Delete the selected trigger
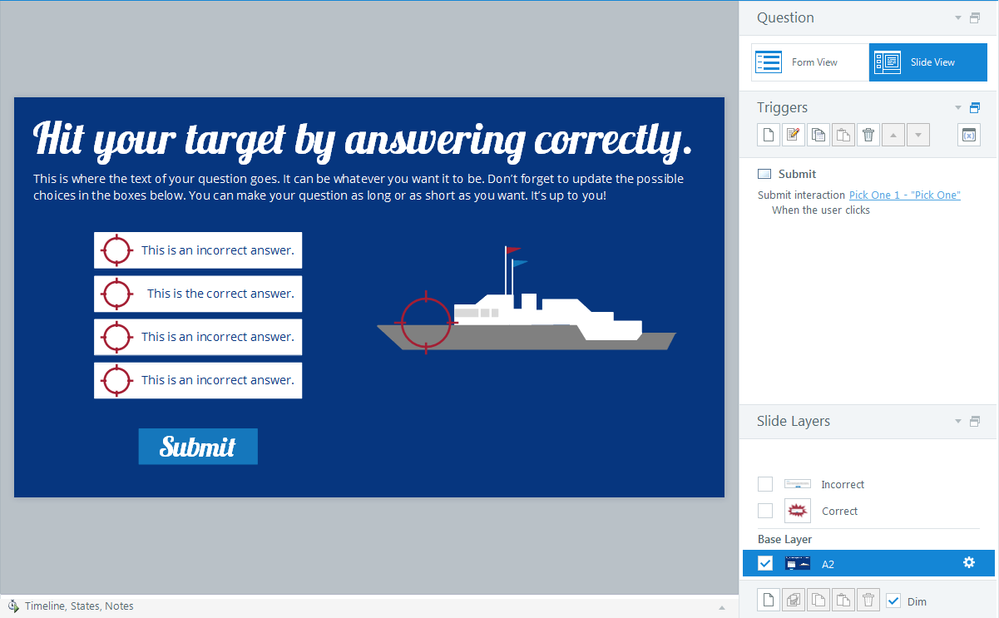The height and width of the screenshot is (618, 999). [868, 135]
